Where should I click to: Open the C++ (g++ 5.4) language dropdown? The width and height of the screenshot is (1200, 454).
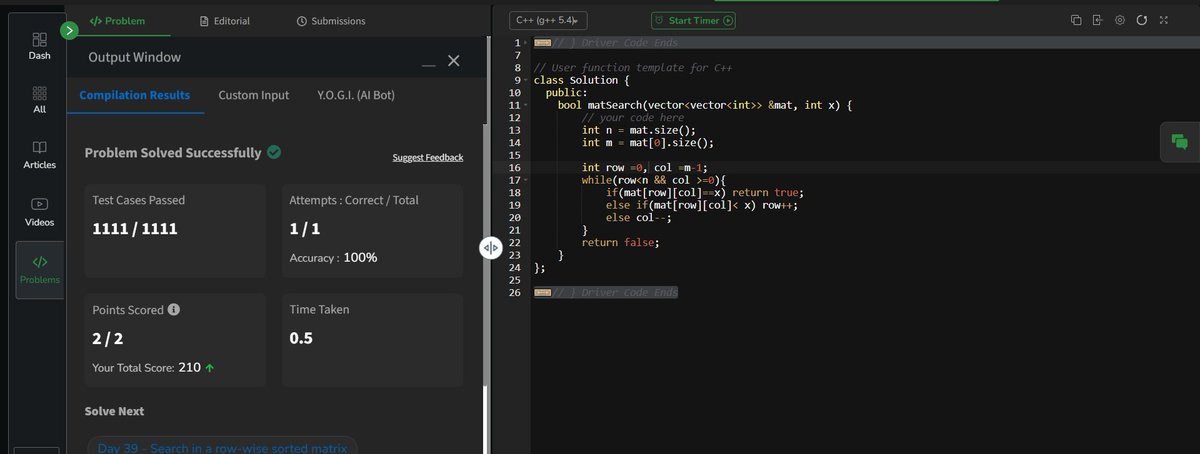(x=549, y=20)
